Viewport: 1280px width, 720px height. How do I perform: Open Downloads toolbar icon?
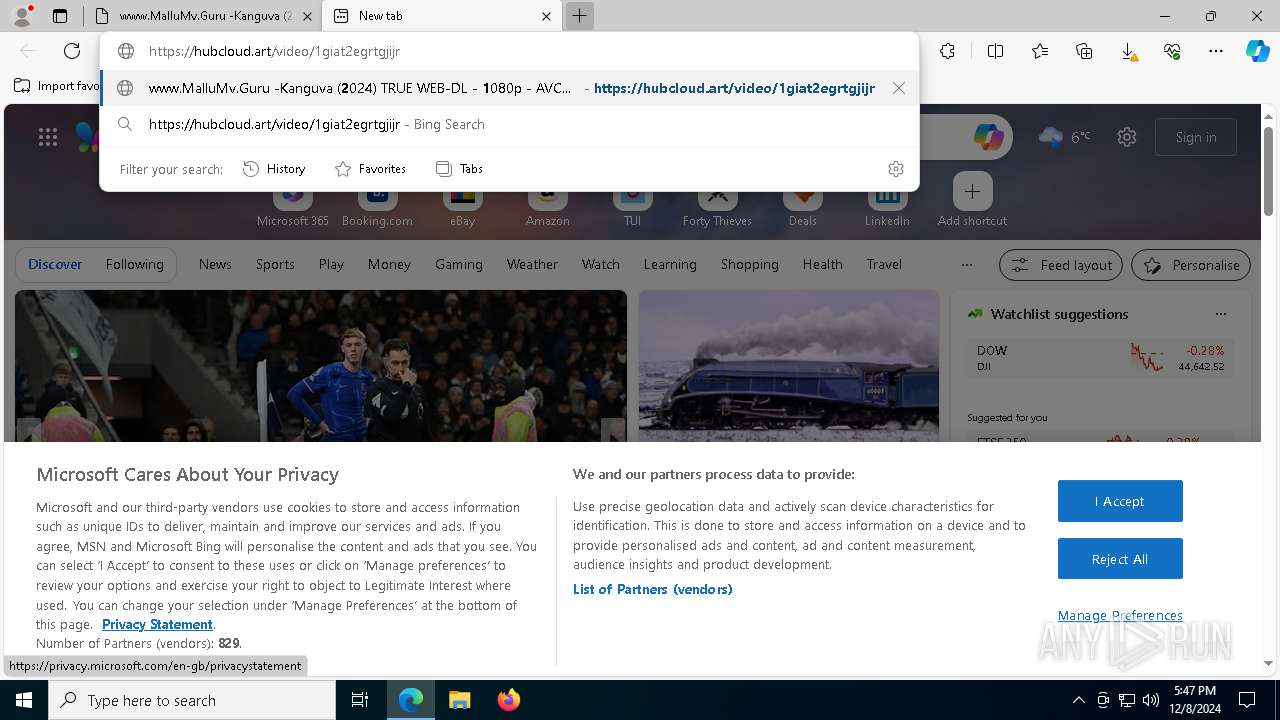point(1128,51)
